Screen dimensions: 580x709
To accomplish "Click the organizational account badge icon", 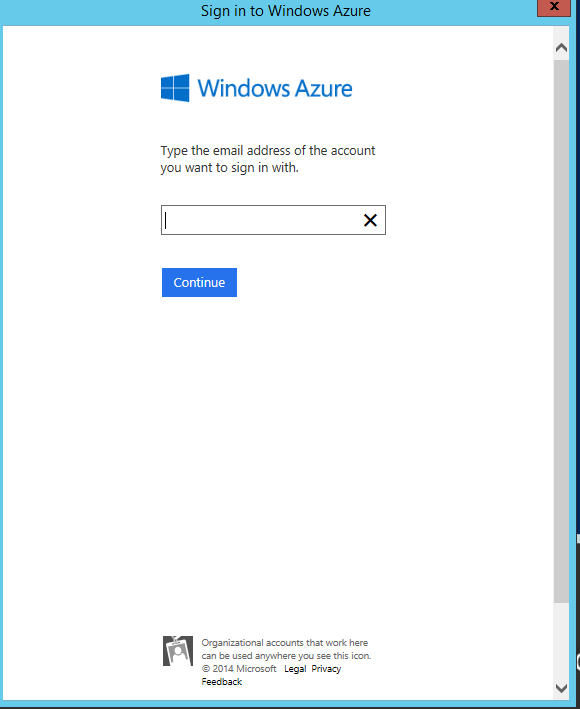I will tap(178, 651).
